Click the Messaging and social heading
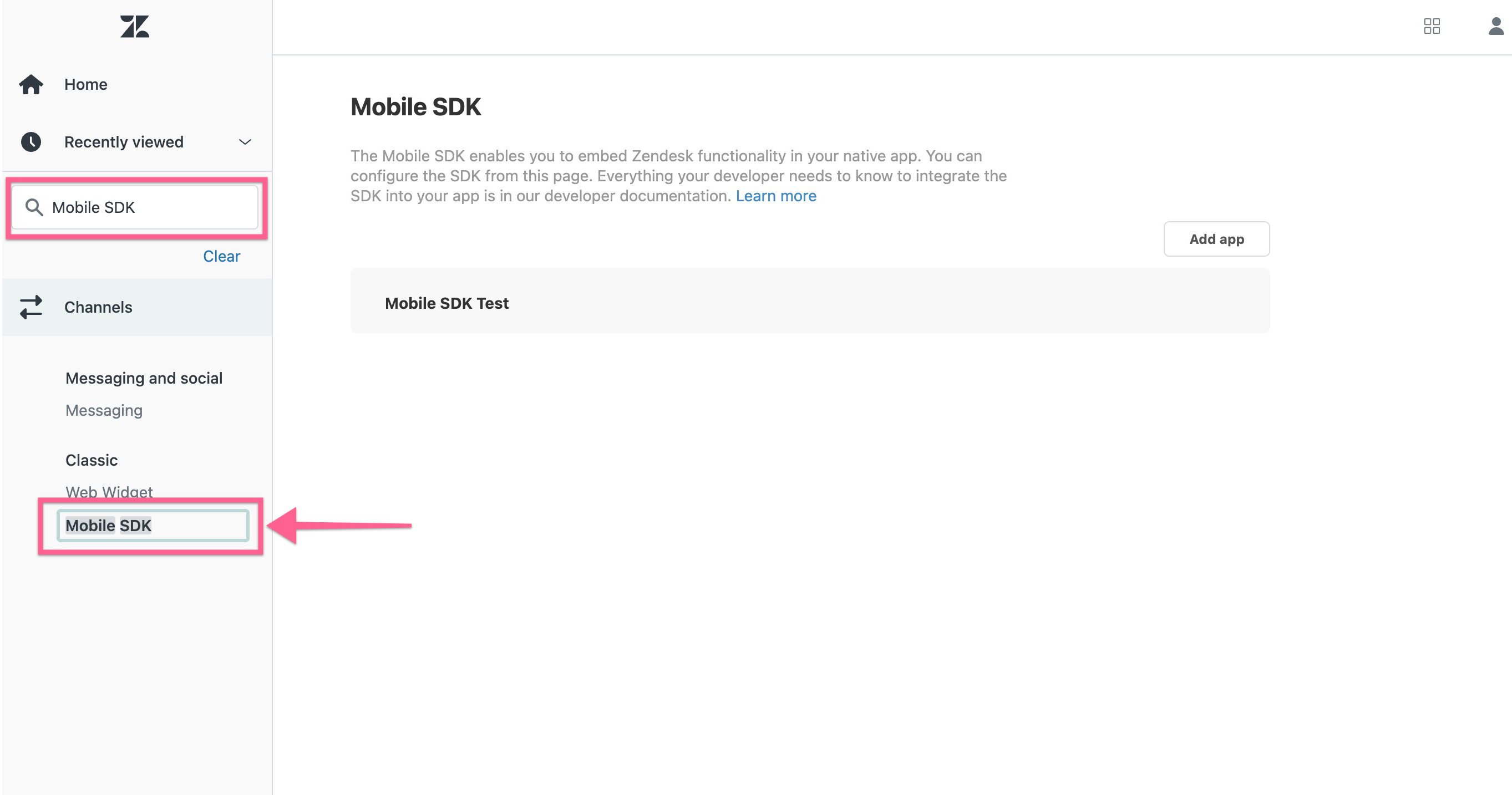1512x795 pixels. tap(144, 378)
